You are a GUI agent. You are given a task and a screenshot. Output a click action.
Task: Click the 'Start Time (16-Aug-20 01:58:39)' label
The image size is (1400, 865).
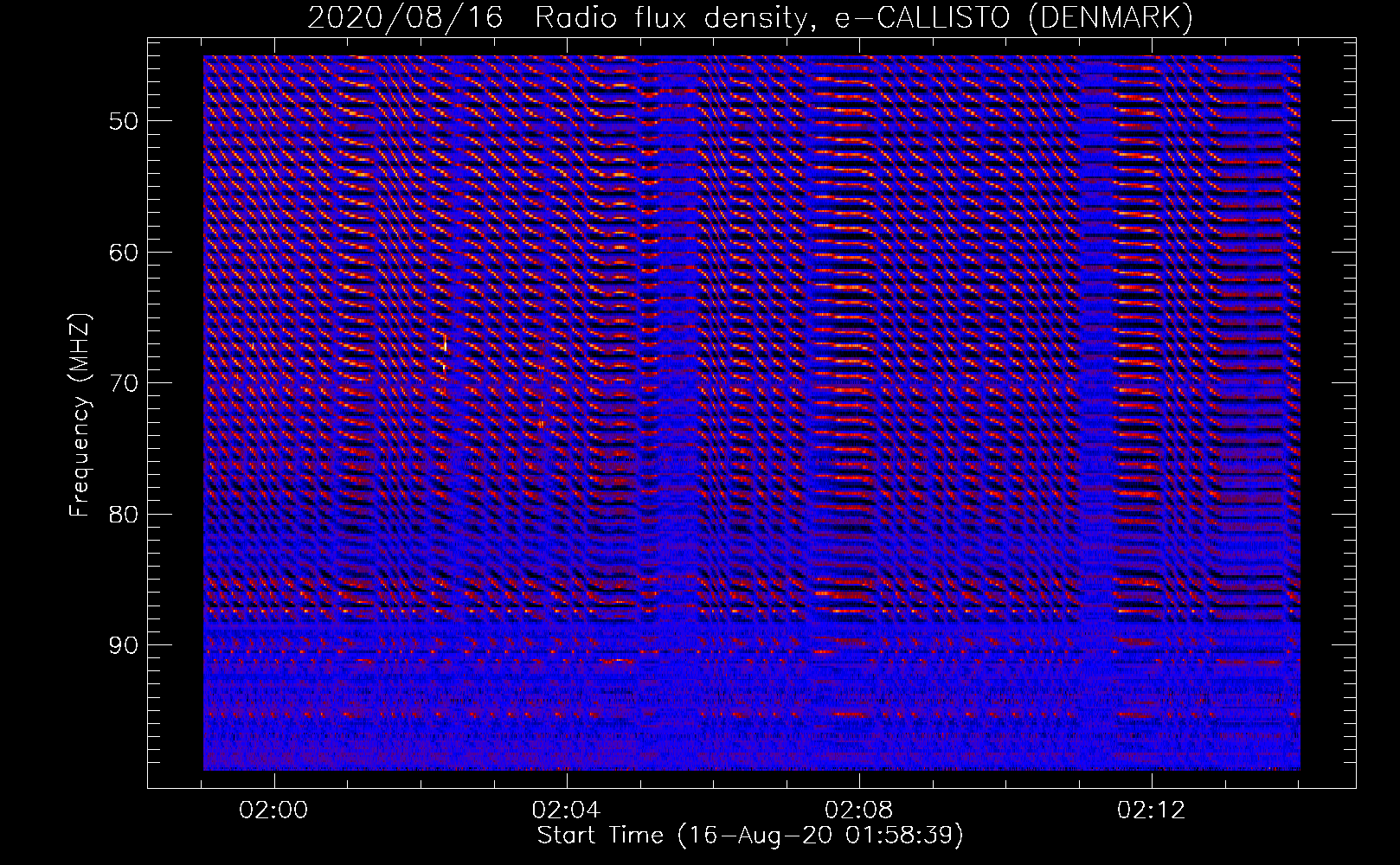pyautogui.click(x=750, y=836)
